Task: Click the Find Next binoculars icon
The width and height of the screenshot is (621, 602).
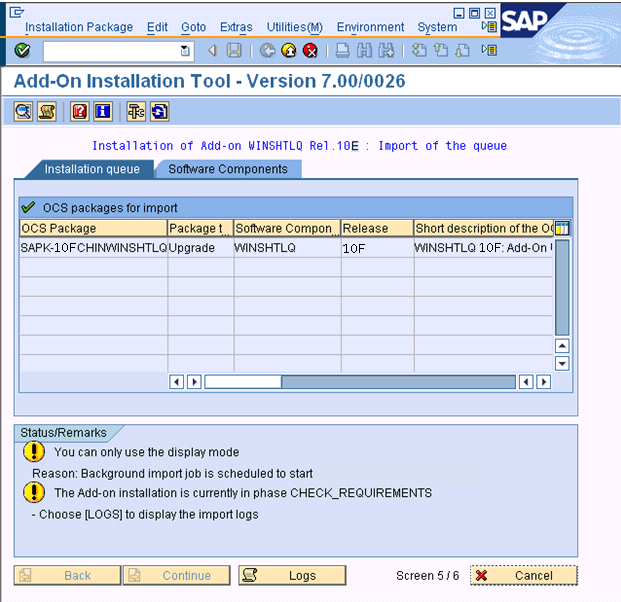Action: coord(386,51)
